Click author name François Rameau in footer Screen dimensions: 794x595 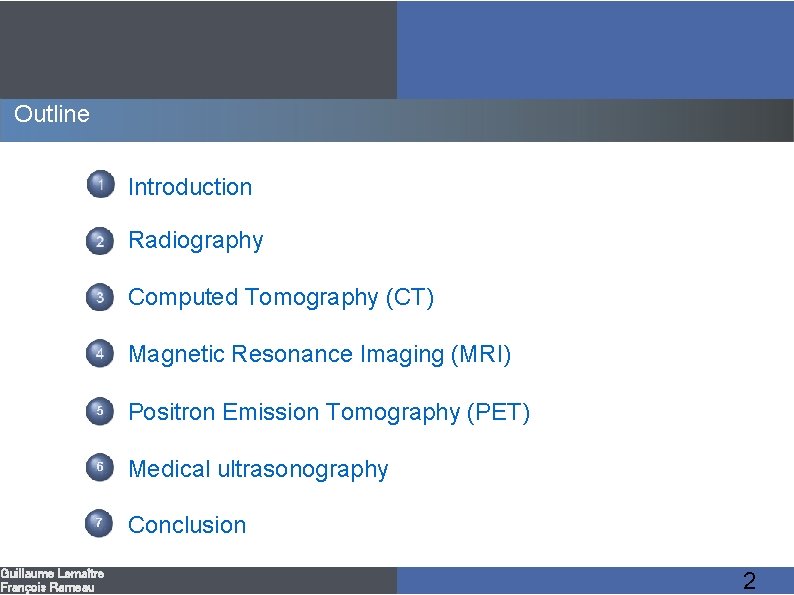click(47, 587)
